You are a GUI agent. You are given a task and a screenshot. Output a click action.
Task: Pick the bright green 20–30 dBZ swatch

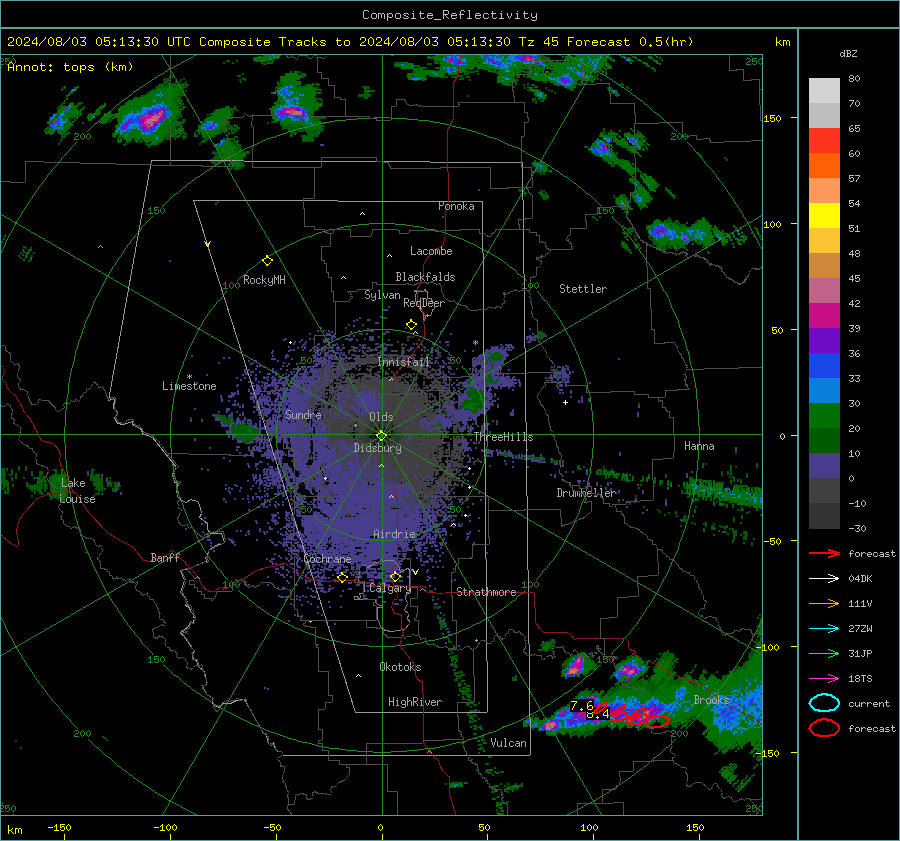click(x=824, y=416)
